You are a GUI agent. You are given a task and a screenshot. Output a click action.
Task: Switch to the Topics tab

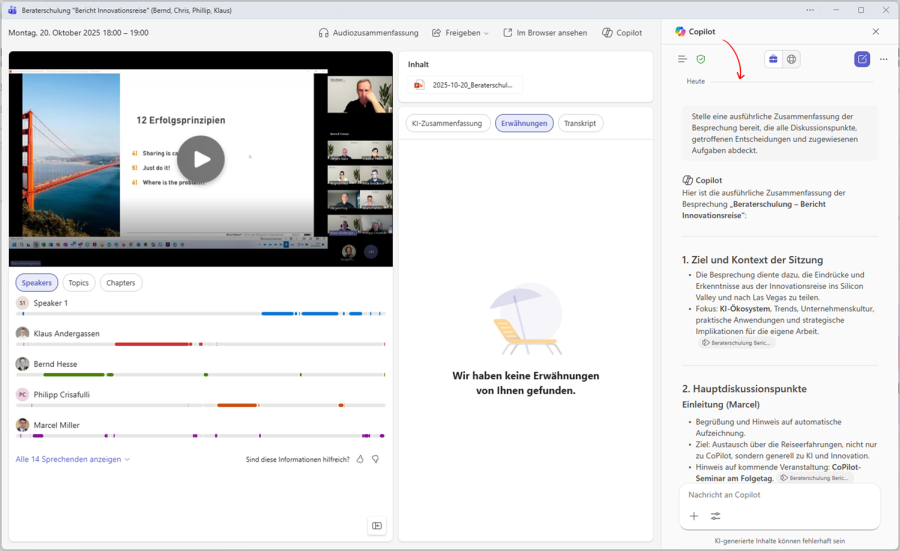(79, 282)
